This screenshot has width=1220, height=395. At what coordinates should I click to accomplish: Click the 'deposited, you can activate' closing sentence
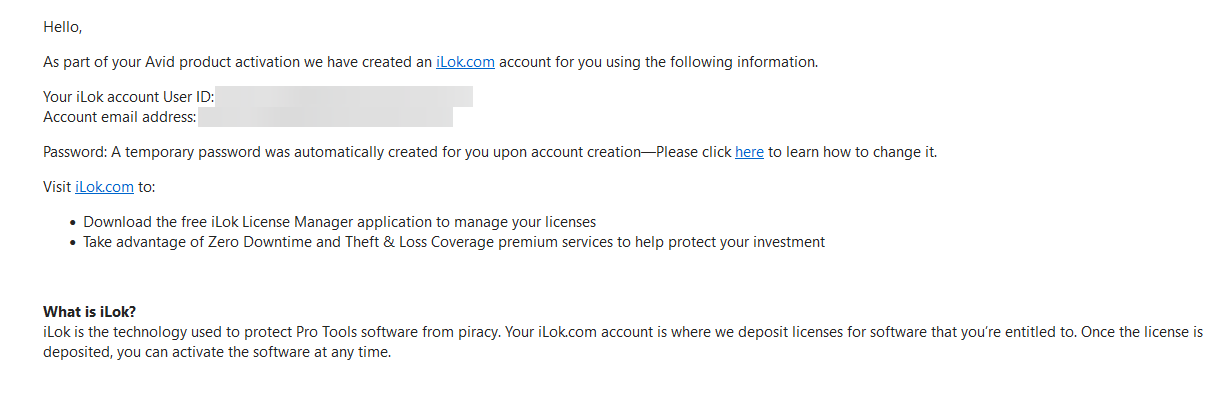pyautogui.click(x=217, y=352)
